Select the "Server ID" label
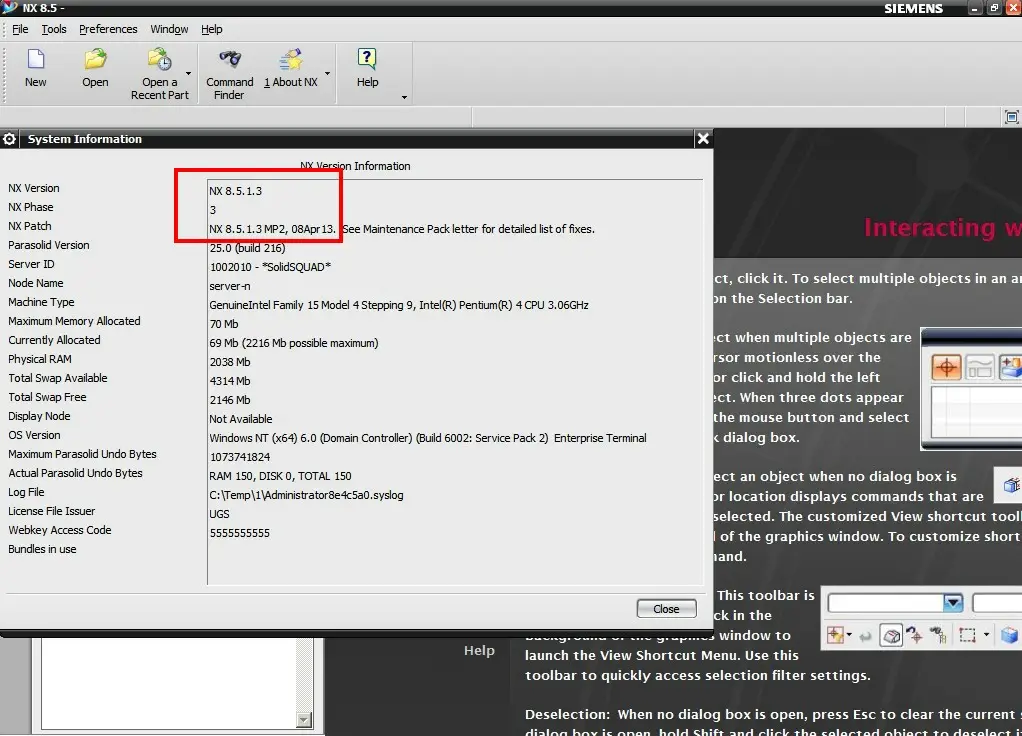The image size is (1022, 736). [31, 264]
